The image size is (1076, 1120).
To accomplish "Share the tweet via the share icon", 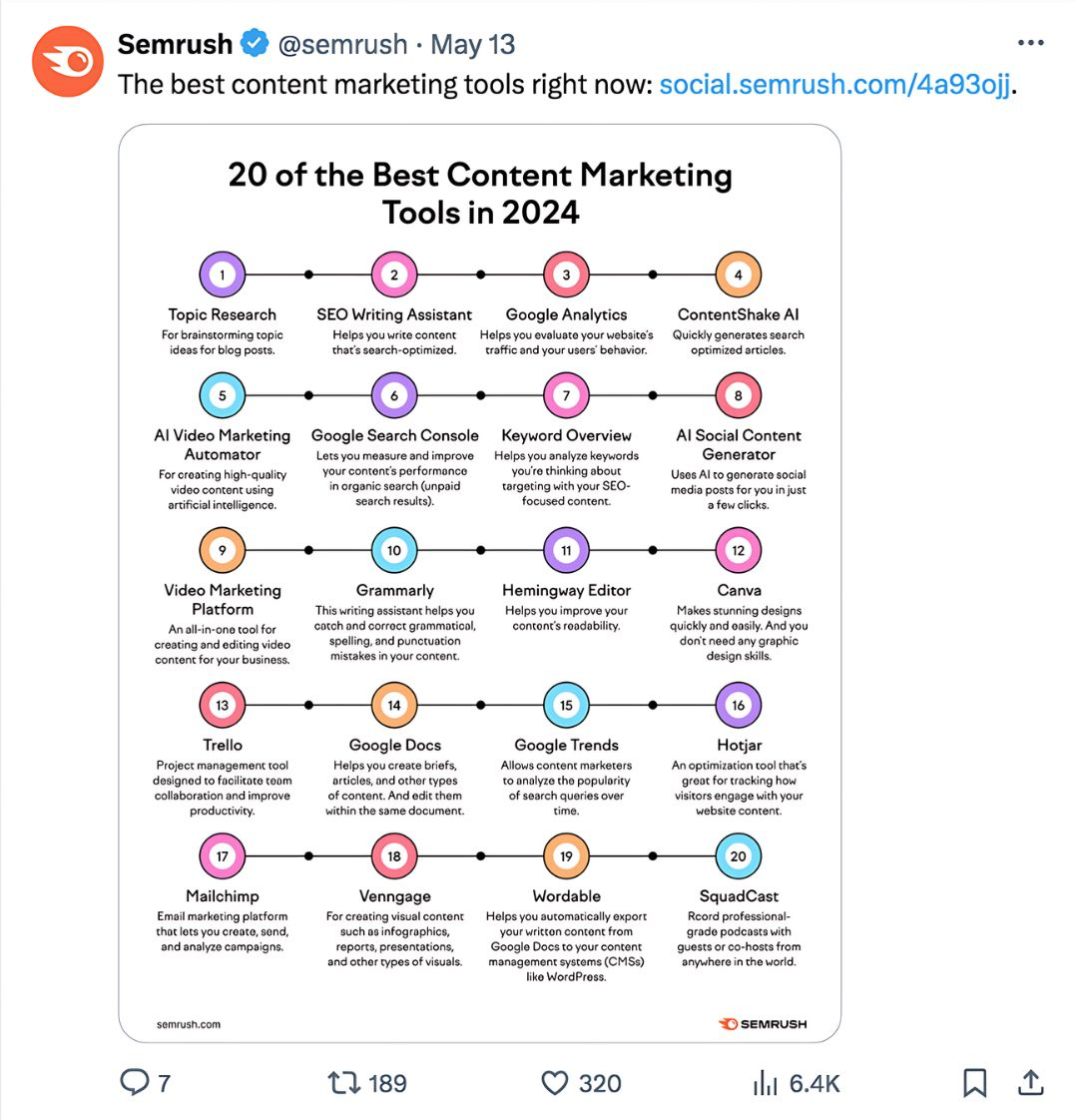I will pyautogui.click(x=1029, y=1083).
